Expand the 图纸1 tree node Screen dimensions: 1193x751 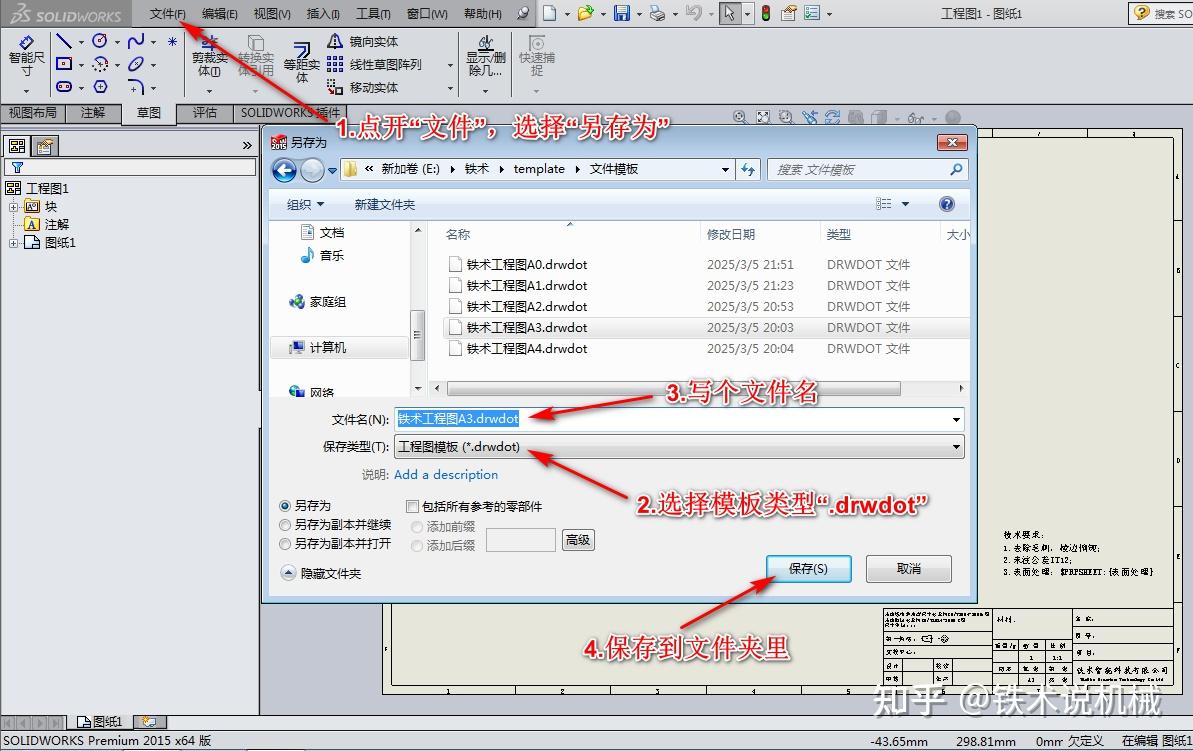(13, 243)
